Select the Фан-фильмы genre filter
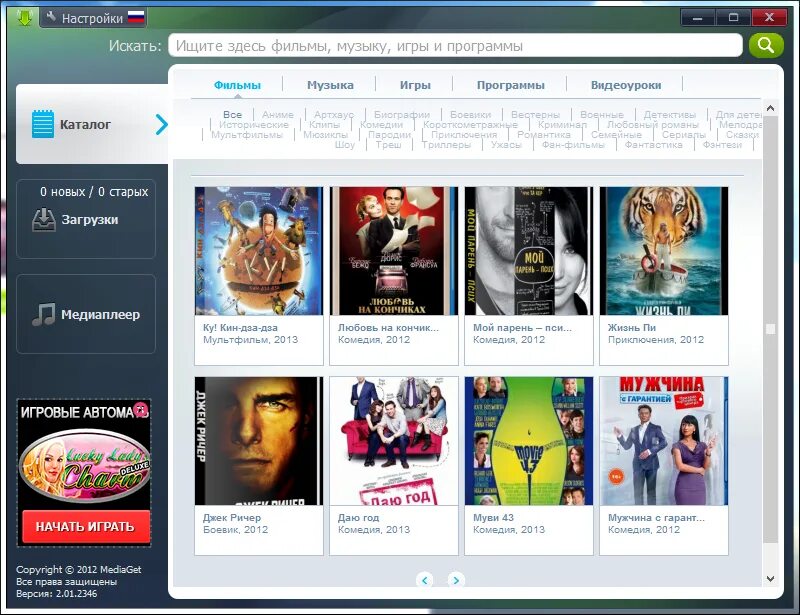This screenshot has height=615, width=800. pos(573,144)
